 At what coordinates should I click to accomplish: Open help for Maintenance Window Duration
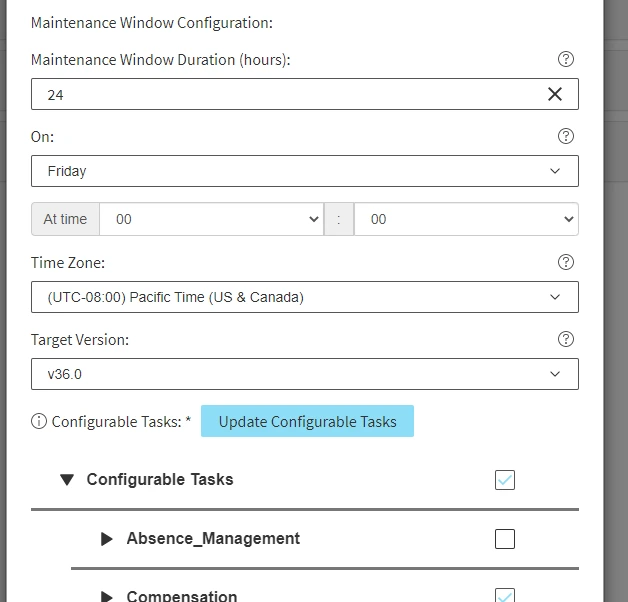click(566, 59)
